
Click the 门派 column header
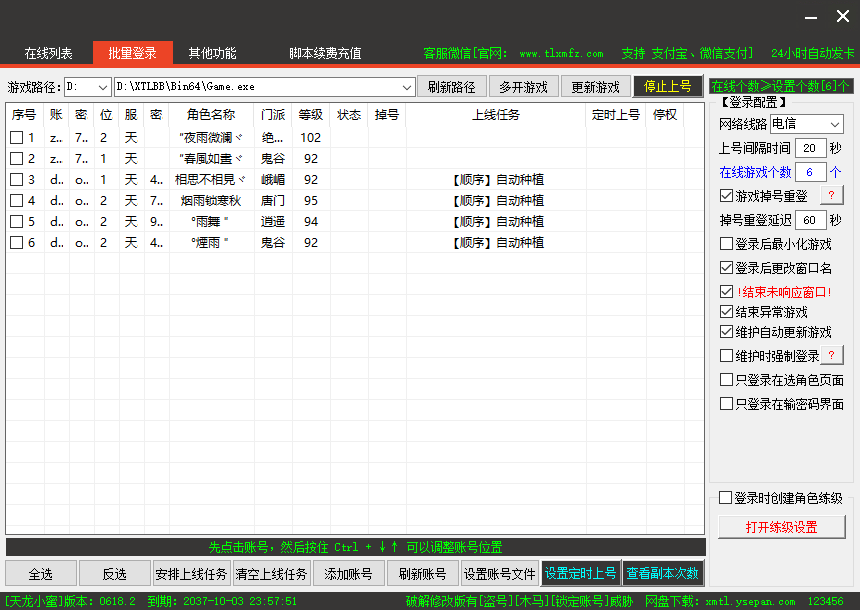coord(273,115)
